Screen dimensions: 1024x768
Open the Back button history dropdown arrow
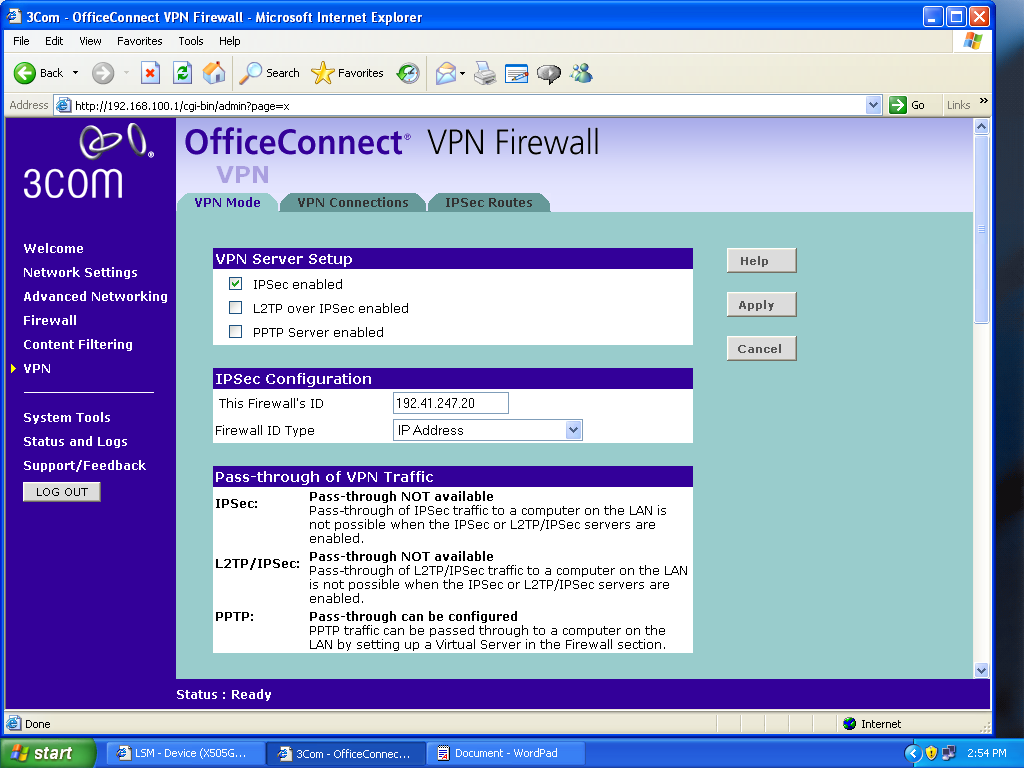tap(75, 73)
